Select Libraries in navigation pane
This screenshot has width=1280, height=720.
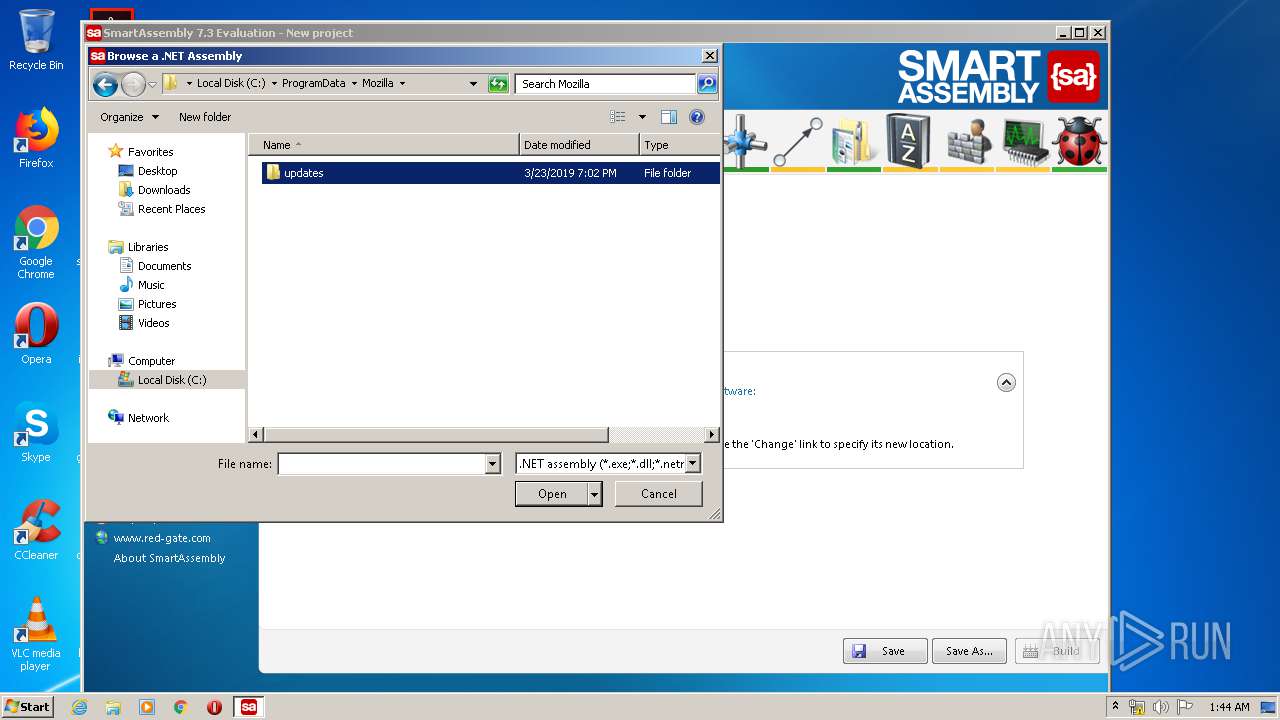click(x=148, y=247)
